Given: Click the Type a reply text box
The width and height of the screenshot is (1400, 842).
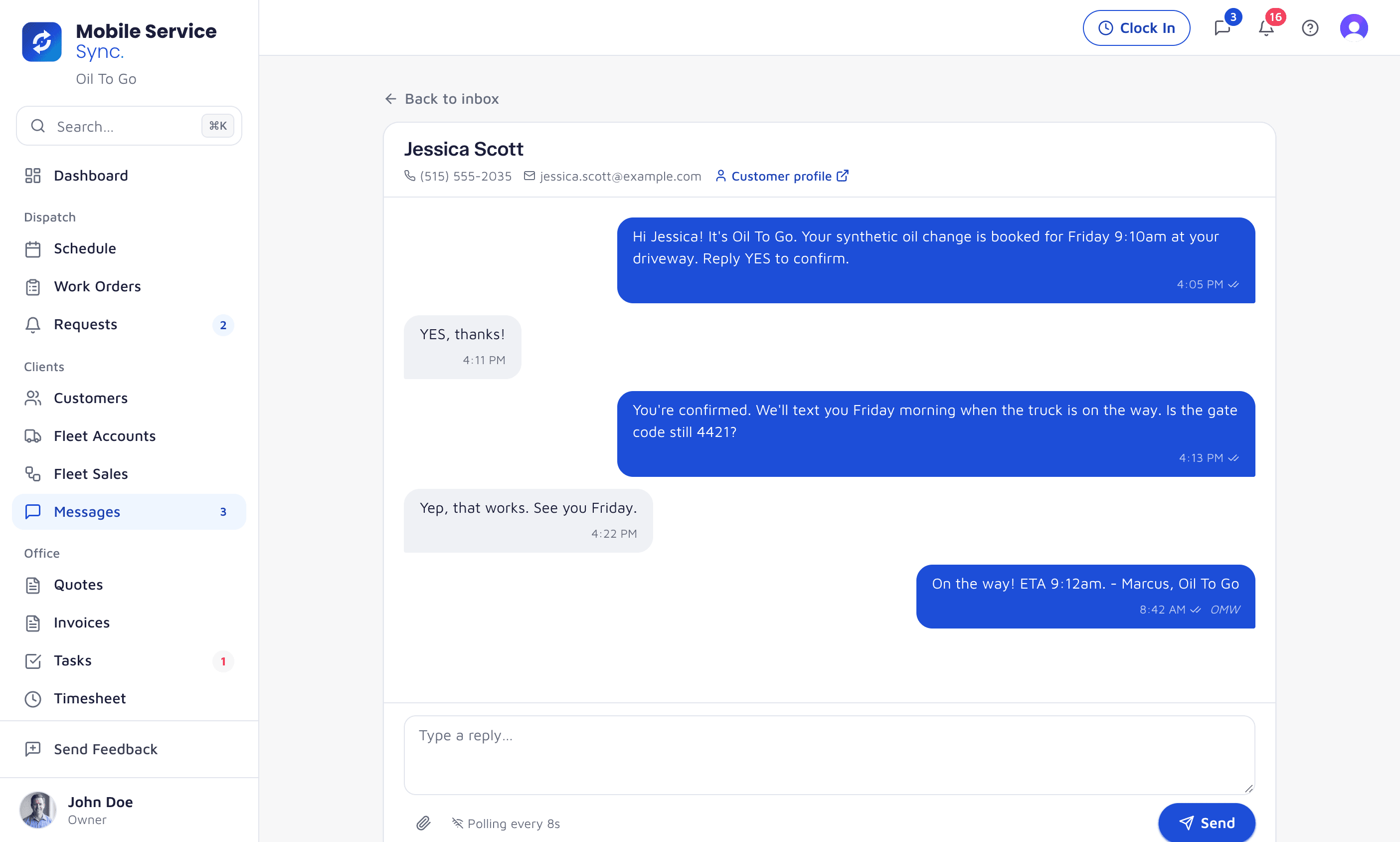Looking at the screenshot, I should [x=829, y=755].
